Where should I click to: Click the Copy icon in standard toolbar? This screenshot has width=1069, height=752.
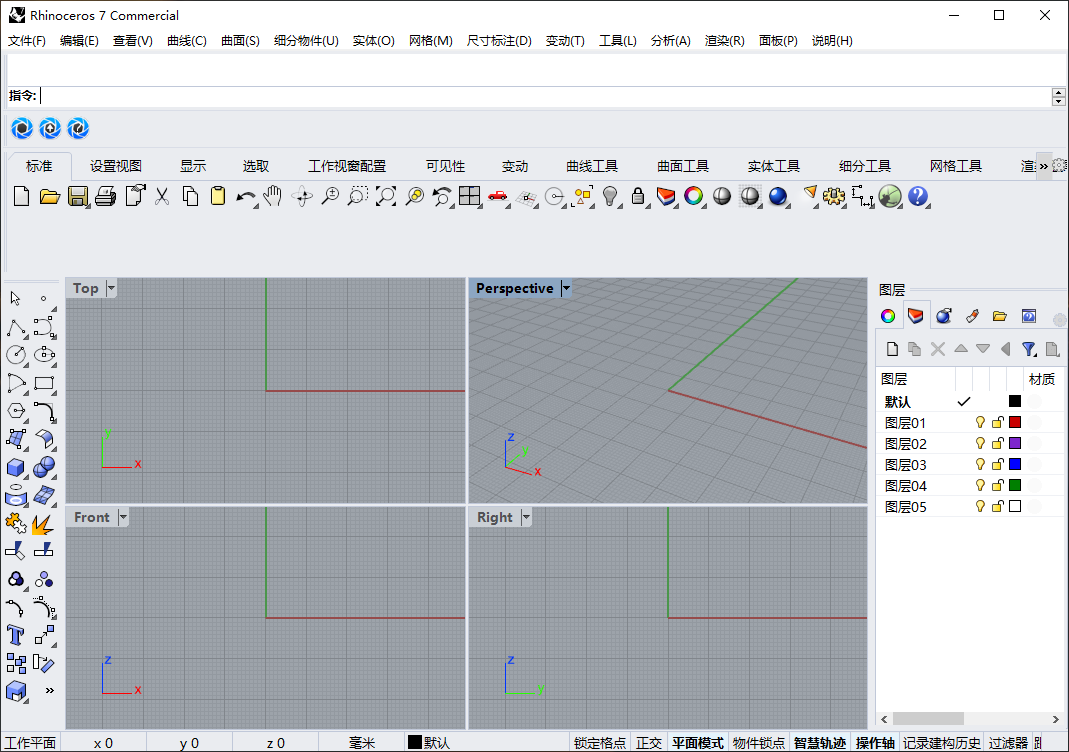click(190, 196)
